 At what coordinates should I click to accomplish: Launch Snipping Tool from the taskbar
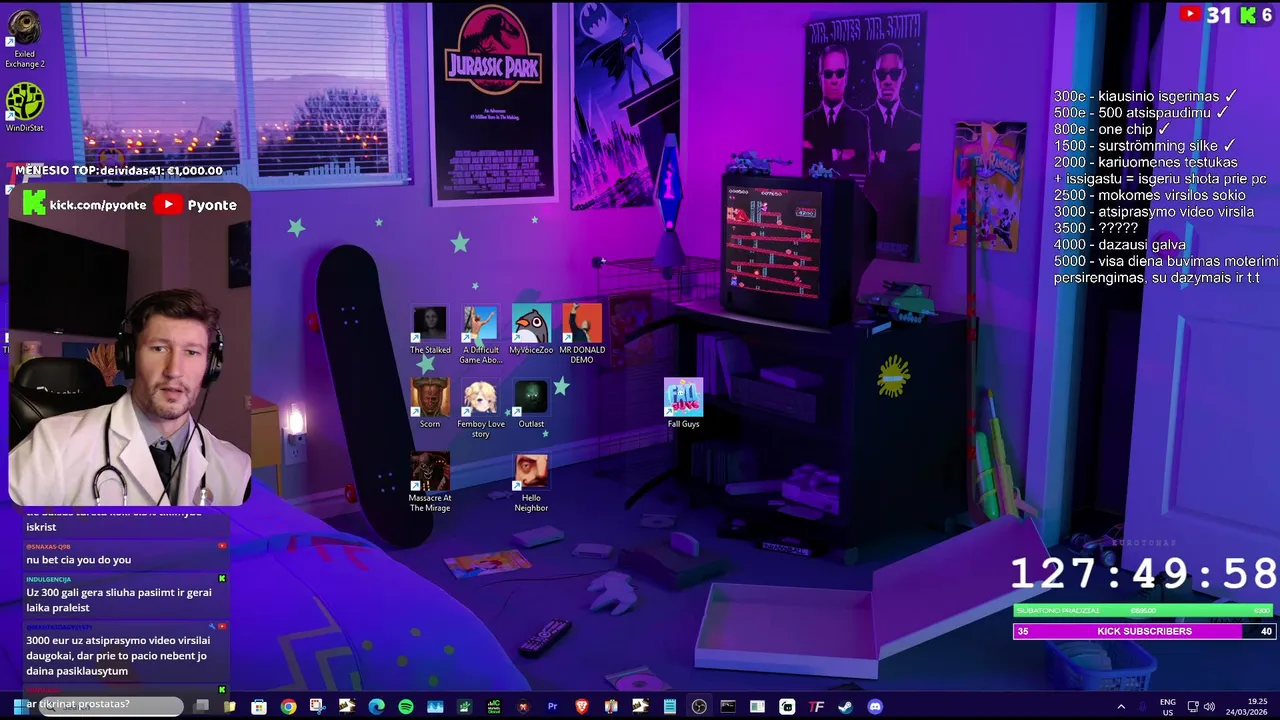317,707
